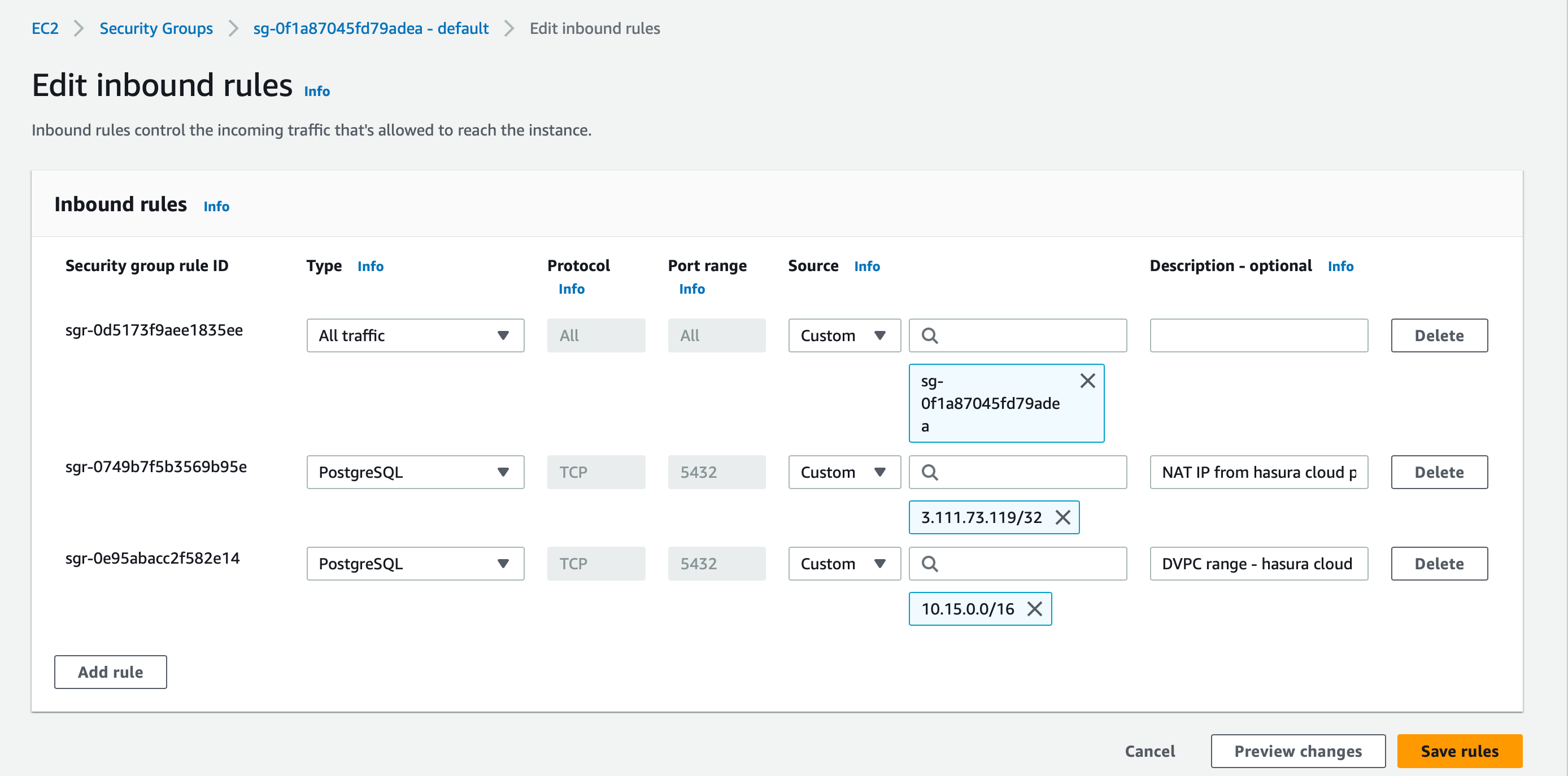Go to EC2 from the breadcrumb
Screen dimensions: 1568x776
click(45, 28)
